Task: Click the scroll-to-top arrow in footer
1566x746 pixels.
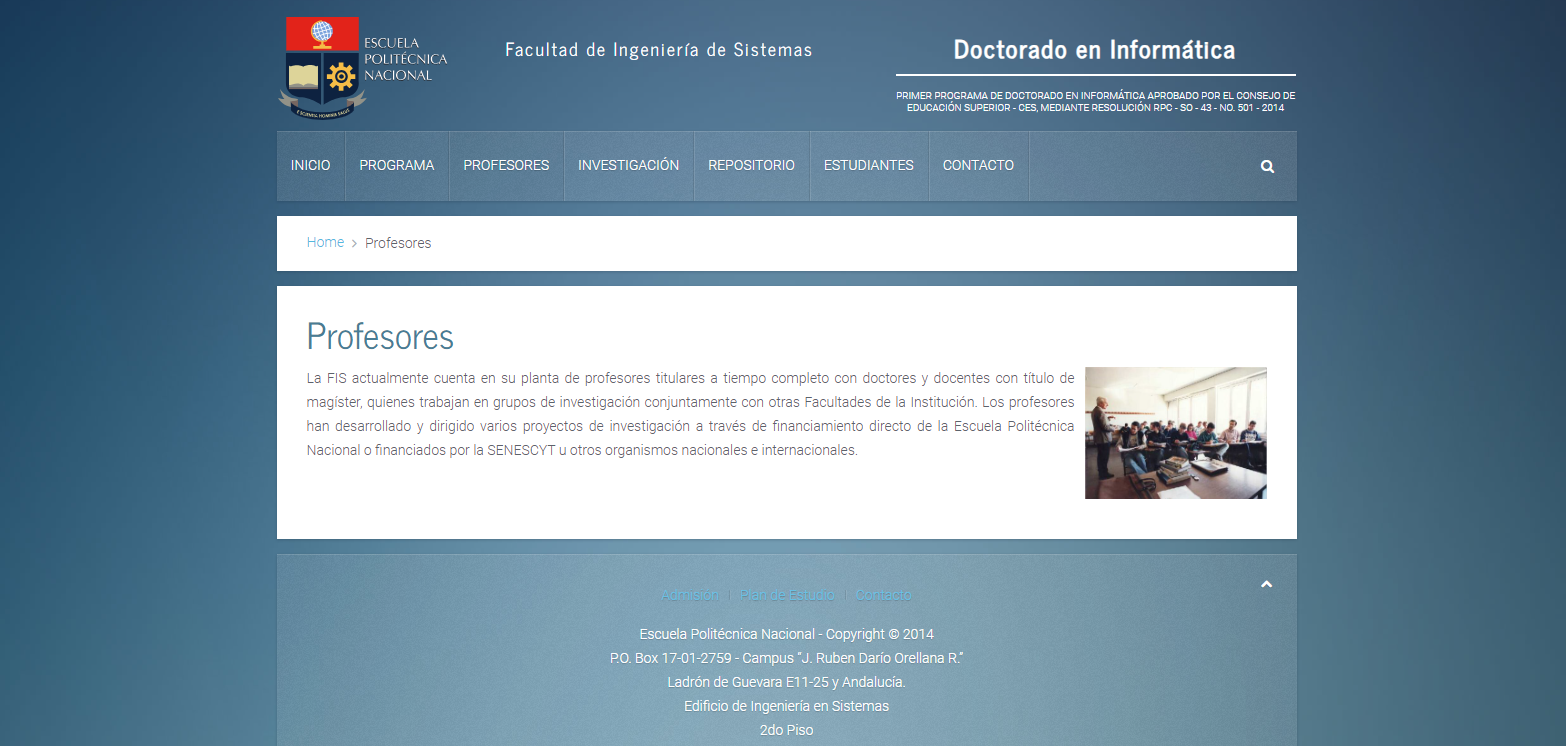Action: (x=1266, y=585)
